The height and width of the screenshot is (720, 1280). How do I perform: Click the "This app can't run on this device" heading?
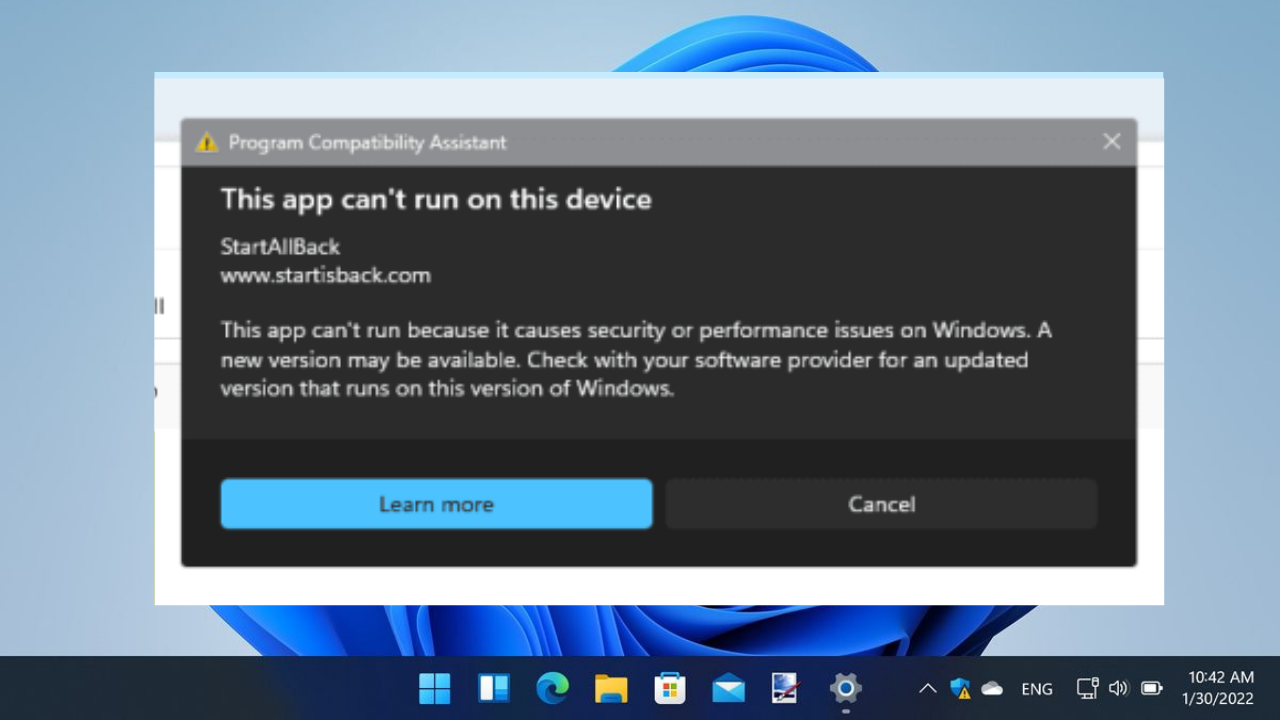click(436, 199)
